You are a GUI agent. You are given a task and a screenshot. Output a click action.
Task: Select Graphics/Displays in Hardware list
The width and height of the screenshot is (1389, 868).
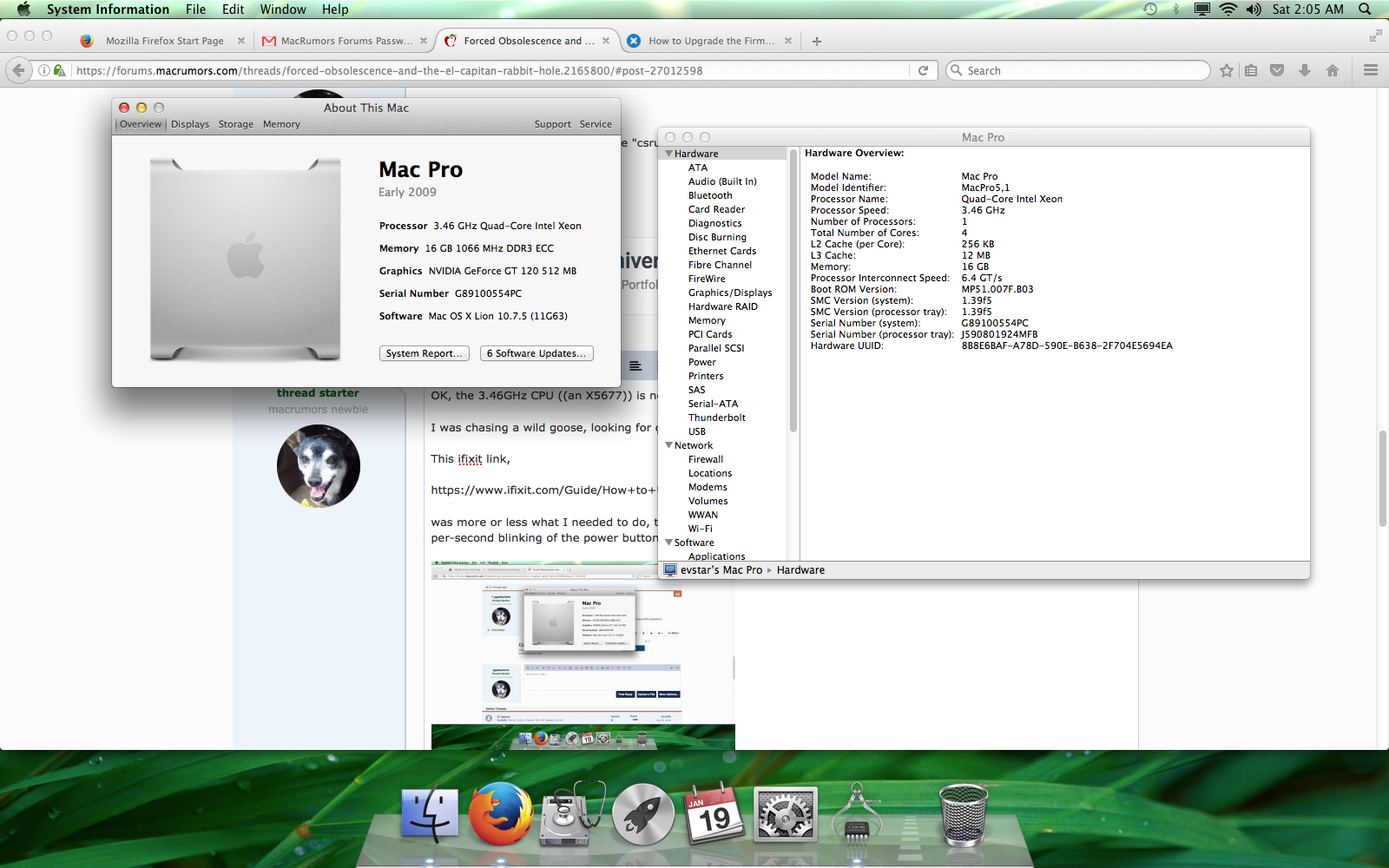(x=730, y=293)
